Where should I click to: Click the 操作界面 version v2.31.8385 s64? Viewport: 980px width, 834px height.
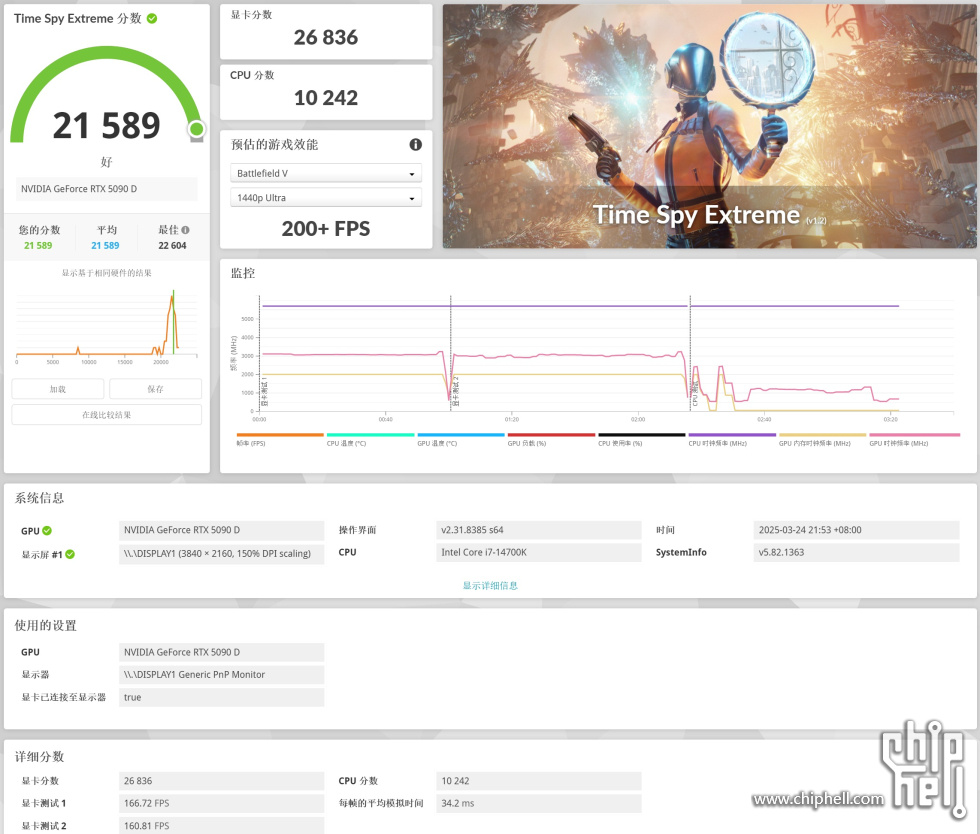click(538, 530)
